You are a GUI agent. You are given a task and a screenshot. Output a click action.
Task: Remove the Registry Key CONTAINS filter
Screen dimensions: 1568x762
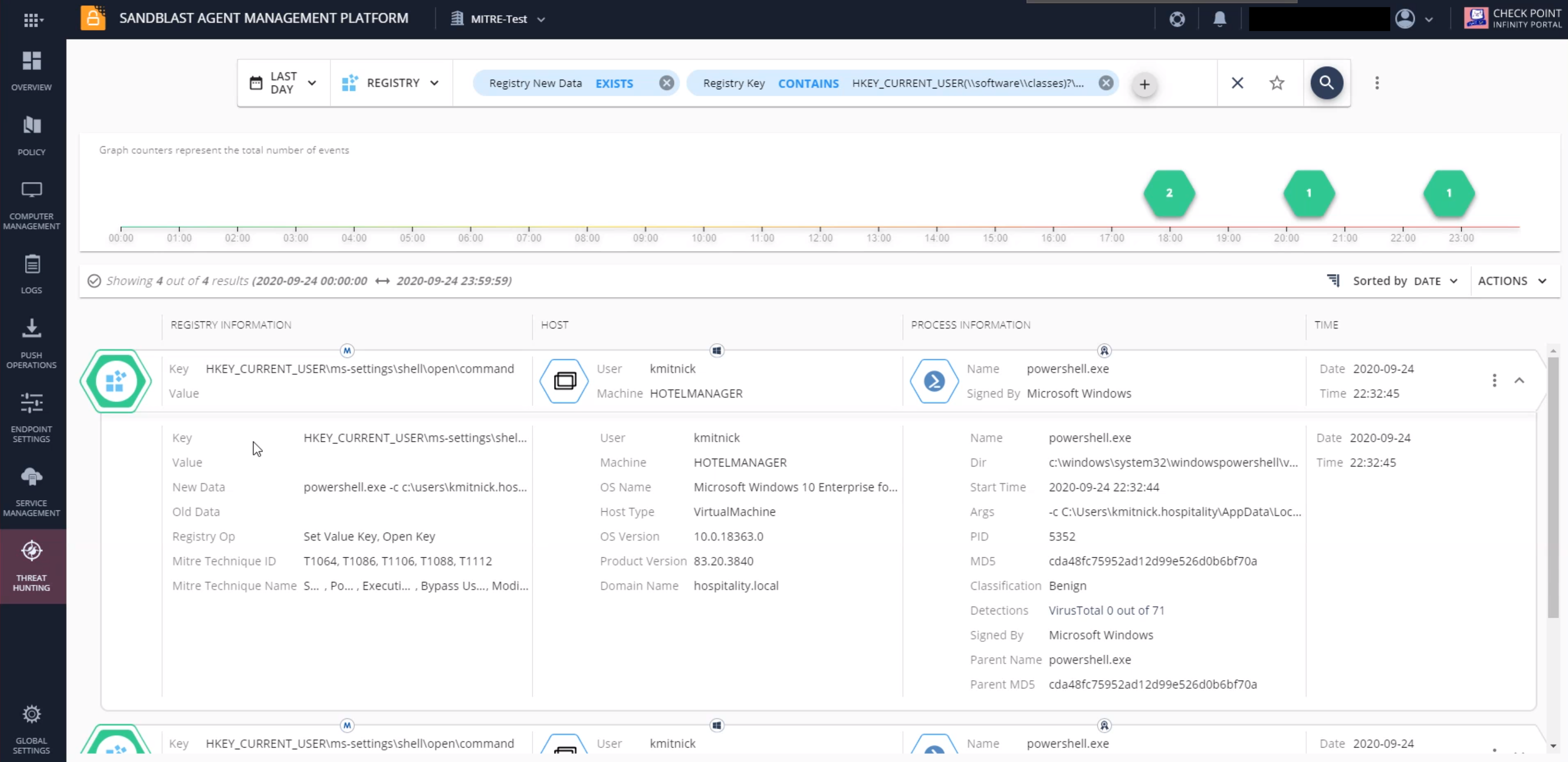coord(1105,83)
